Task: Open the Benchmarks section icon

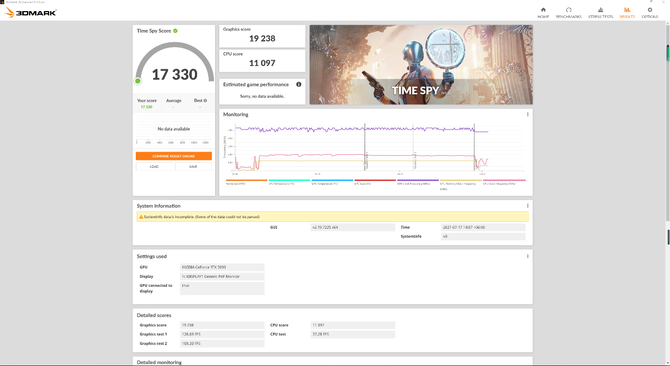Action: point(568,10)
